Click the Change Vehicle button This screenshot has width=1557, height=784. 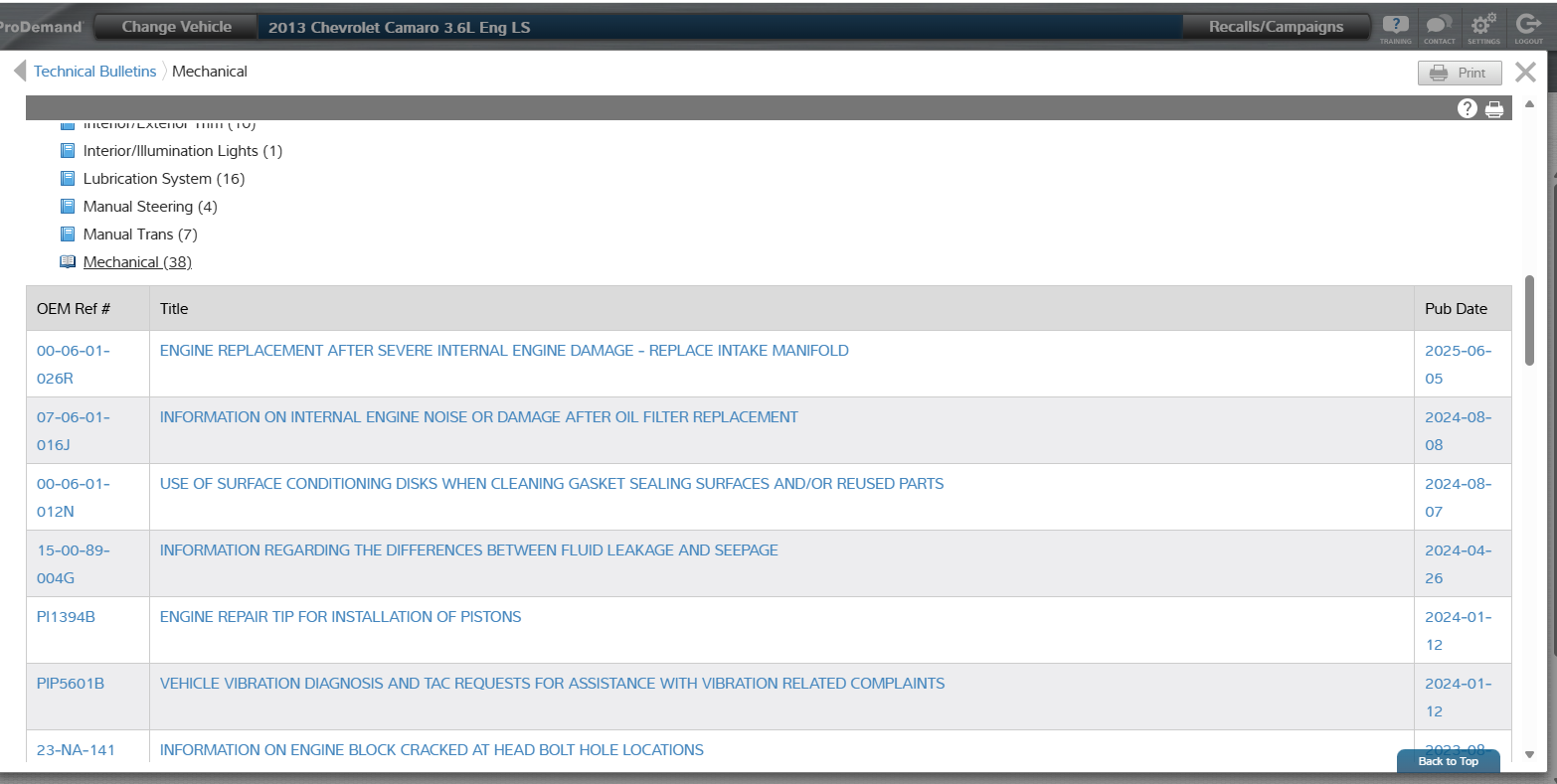click(x=176, y=27)
